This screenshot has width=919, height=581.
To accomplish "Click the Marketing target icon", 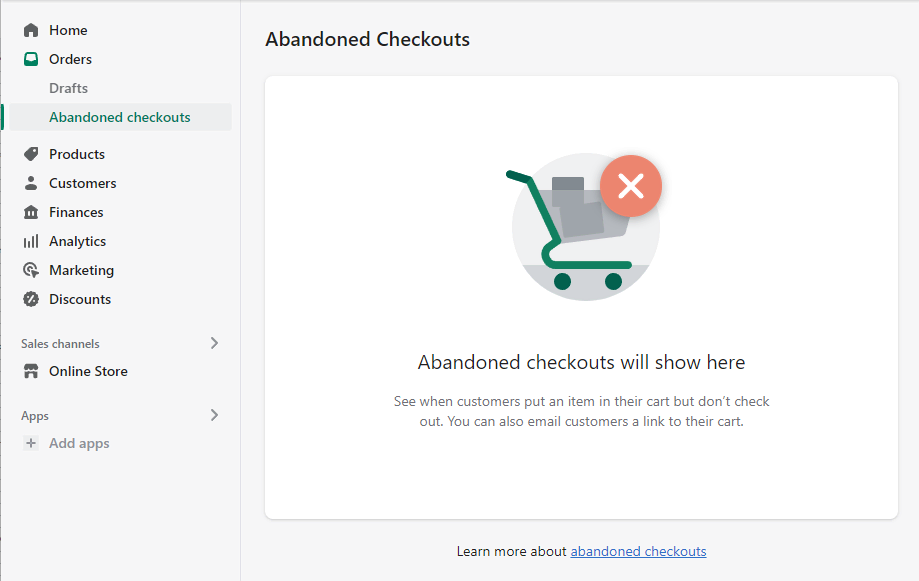I will click(31, 270).
